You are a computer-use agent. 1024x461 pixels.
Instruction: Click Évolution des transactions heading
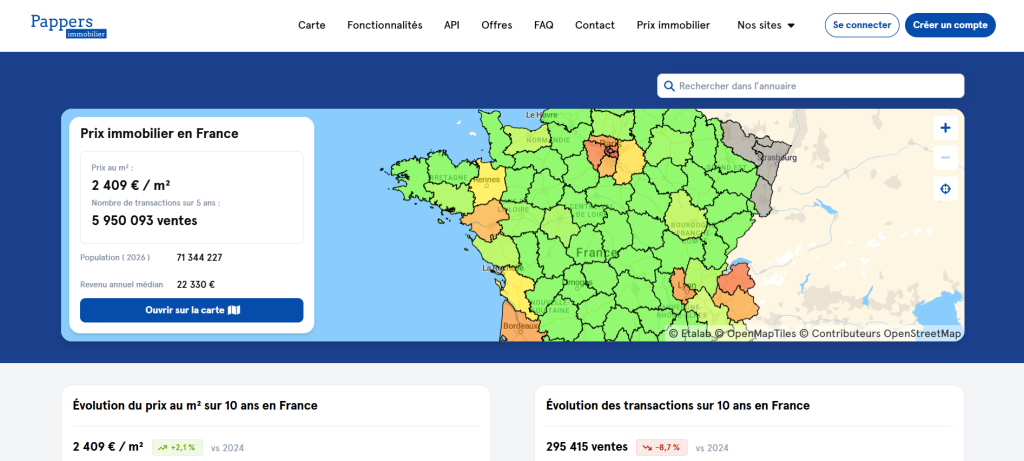click(x=678, y=405)
